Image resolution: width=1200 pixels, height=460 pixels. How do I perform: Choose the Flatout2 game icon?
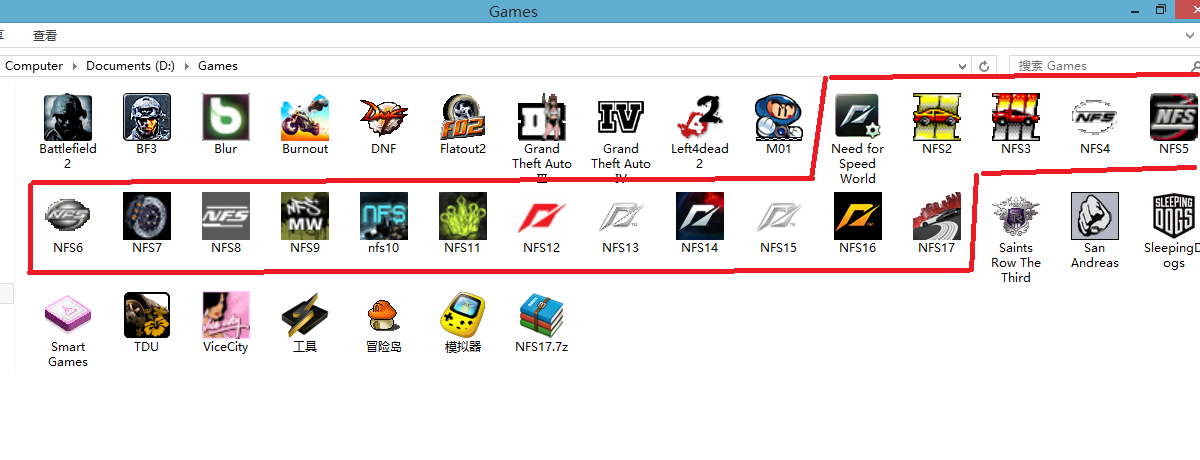pos(463,118)
